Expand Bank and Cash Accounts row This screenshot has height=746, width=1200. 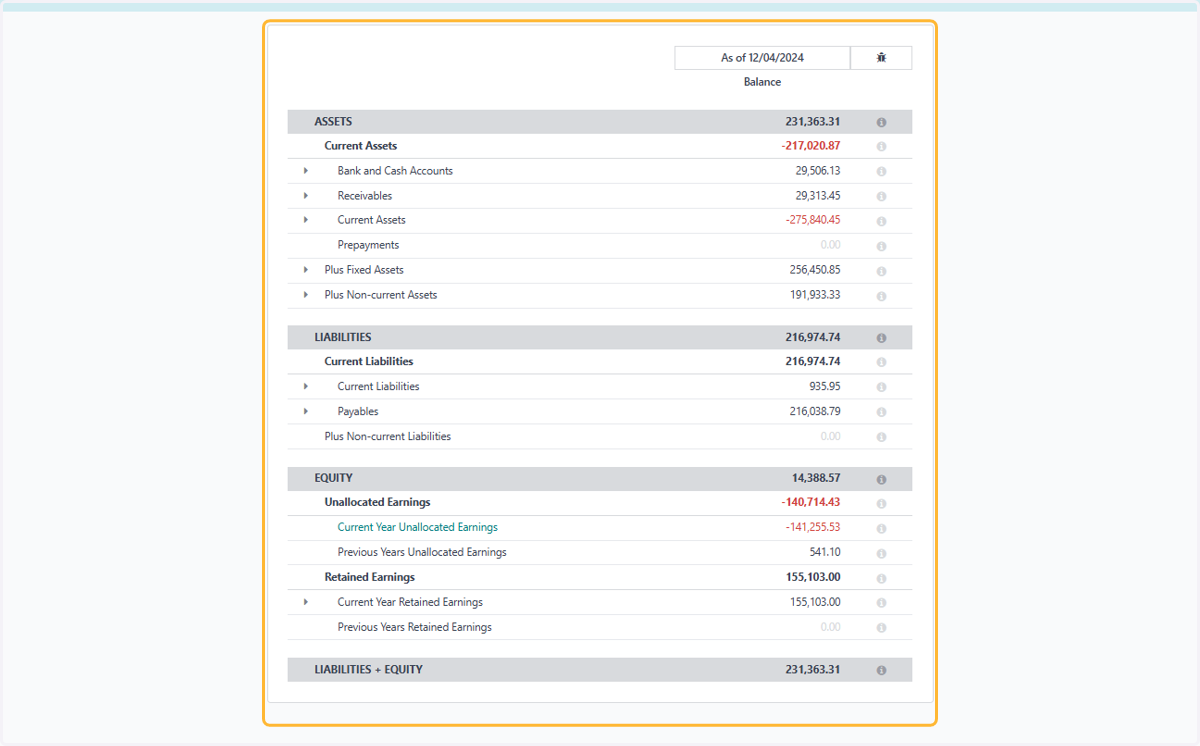click(306, 171)
